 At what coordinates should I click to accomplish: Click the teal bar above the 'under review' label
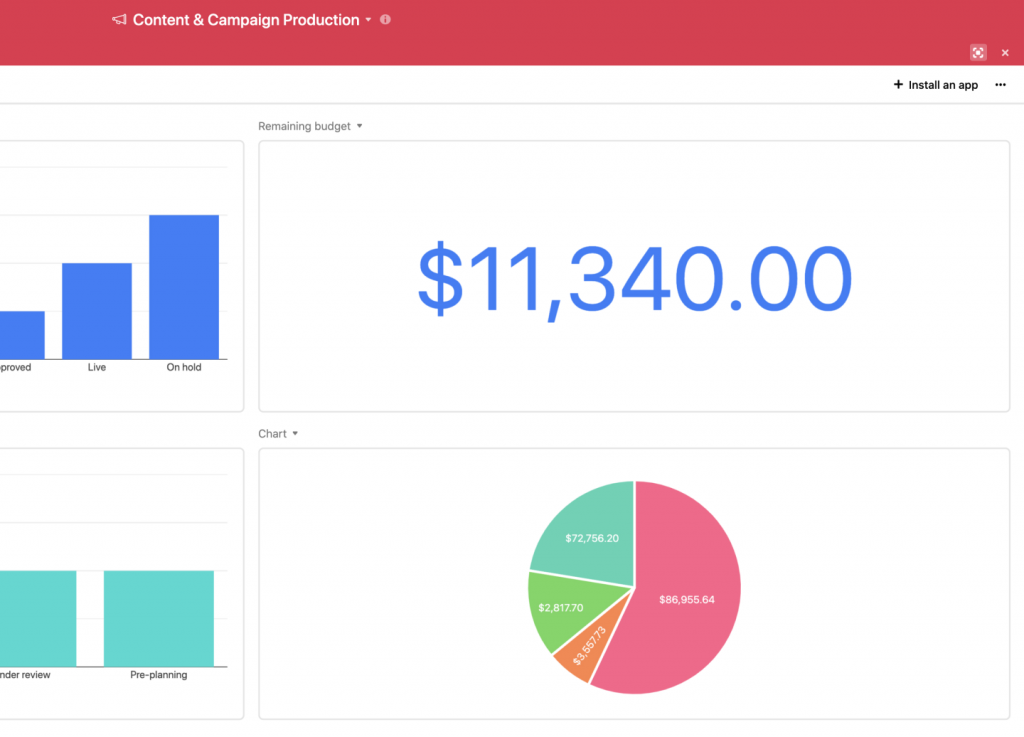click(38, 618)
